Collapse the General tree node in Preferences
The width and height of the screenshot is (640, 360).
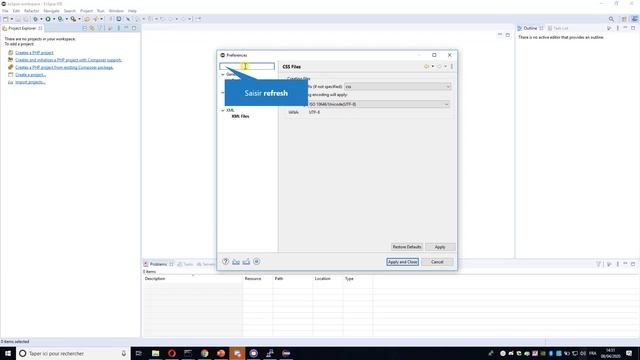click(x=223, y=75)
